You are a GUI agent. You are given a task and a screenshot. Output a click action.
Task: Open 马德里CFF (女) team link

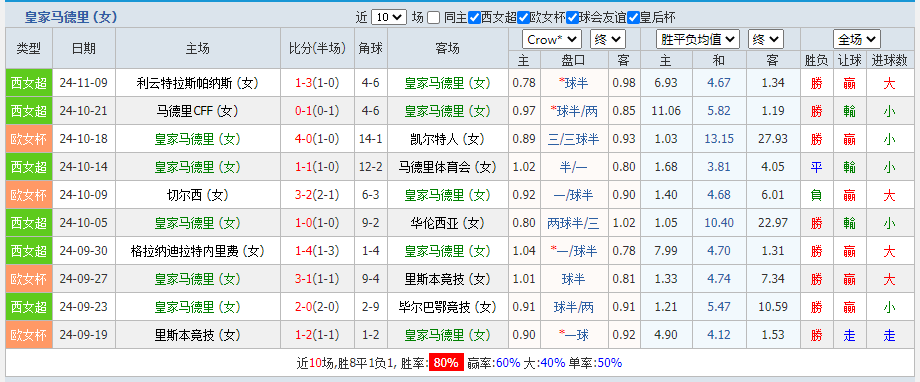tap(197, 111)
